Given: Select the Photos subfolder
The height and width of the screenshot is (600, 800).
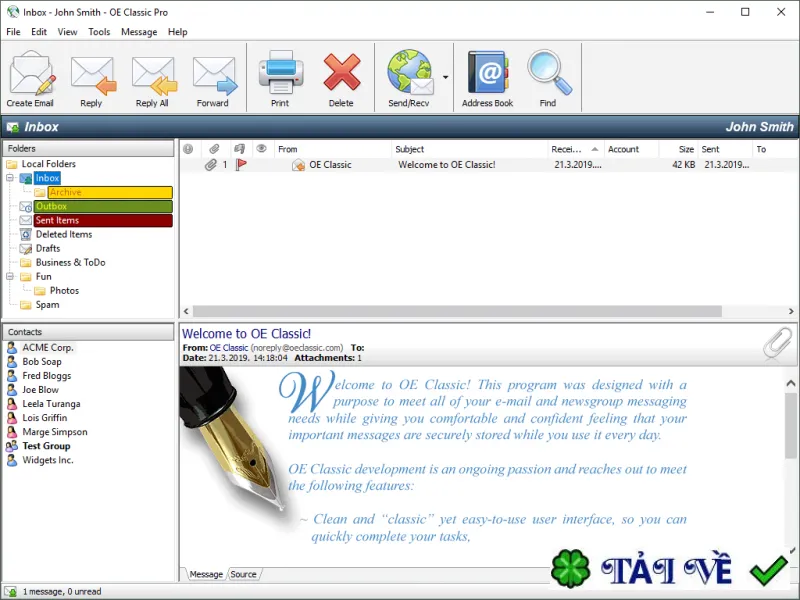Looking at the screenshot, I should click(x=64, y=291).
